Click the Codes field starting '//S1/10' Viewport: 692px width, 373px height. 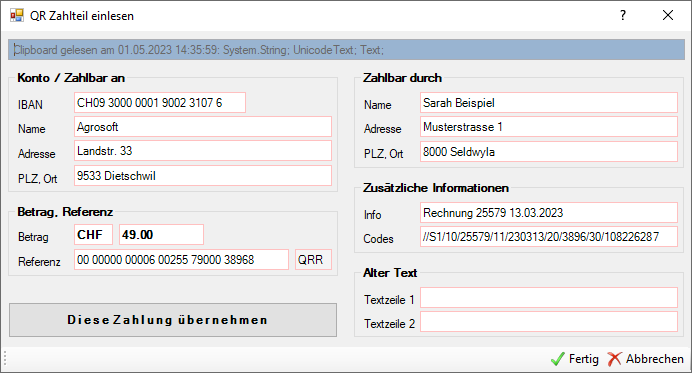click(549, 237)
